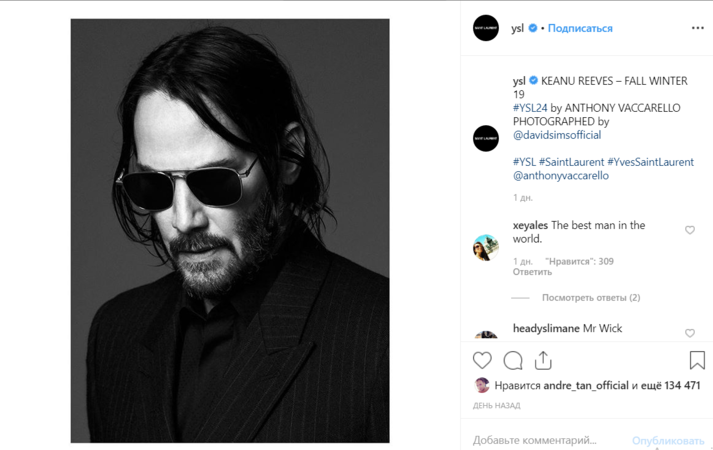
Task: Click the blue verified badge in header
Action: tap(533, 28)
